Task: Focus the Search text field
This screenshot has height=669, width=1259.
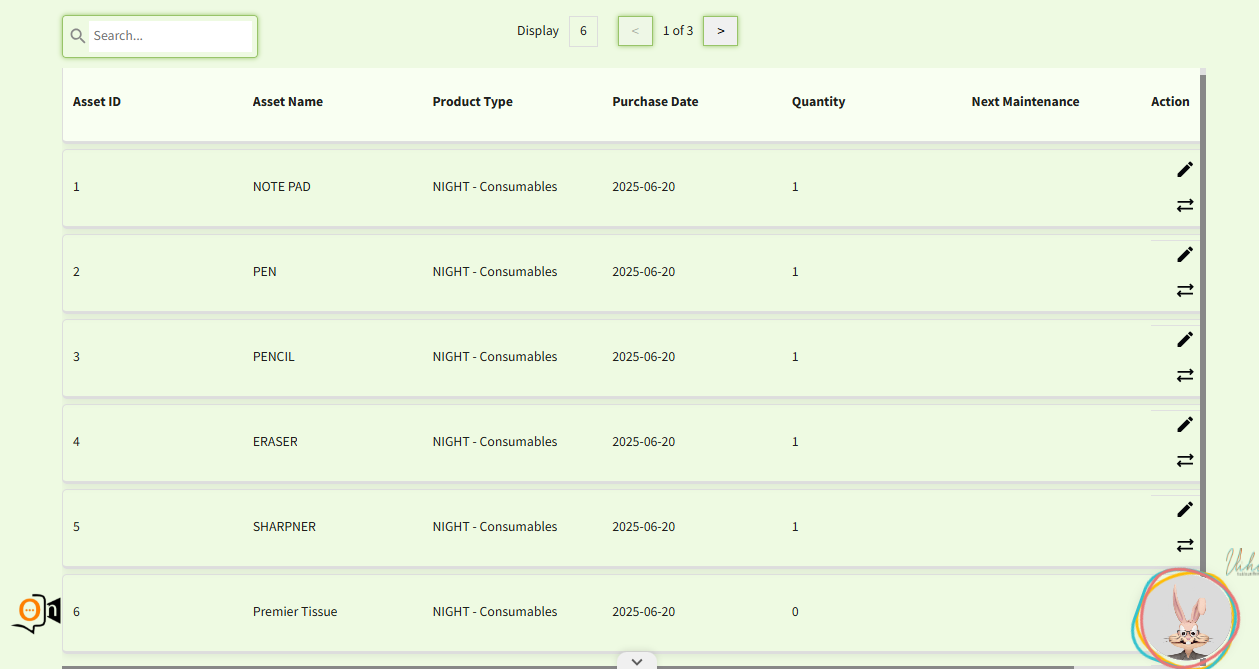Action: (170, 36)
